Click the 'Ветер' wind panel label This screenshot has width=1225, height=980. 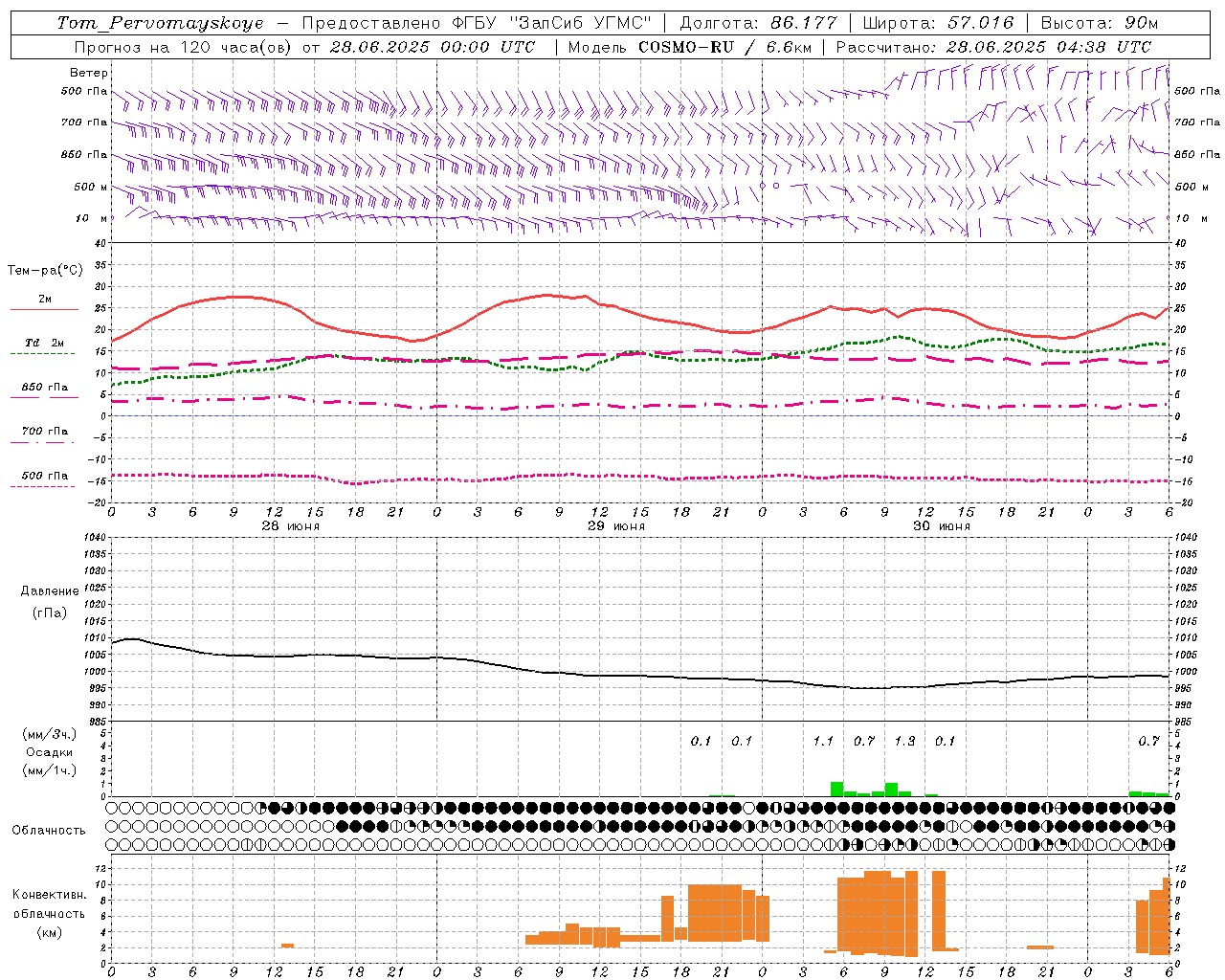89,73
